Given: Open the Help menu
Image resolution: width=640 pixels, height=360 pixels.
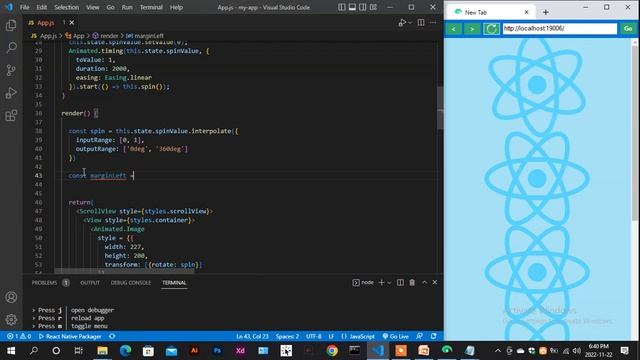Looking at the screenshot, I should pos(176,7).
